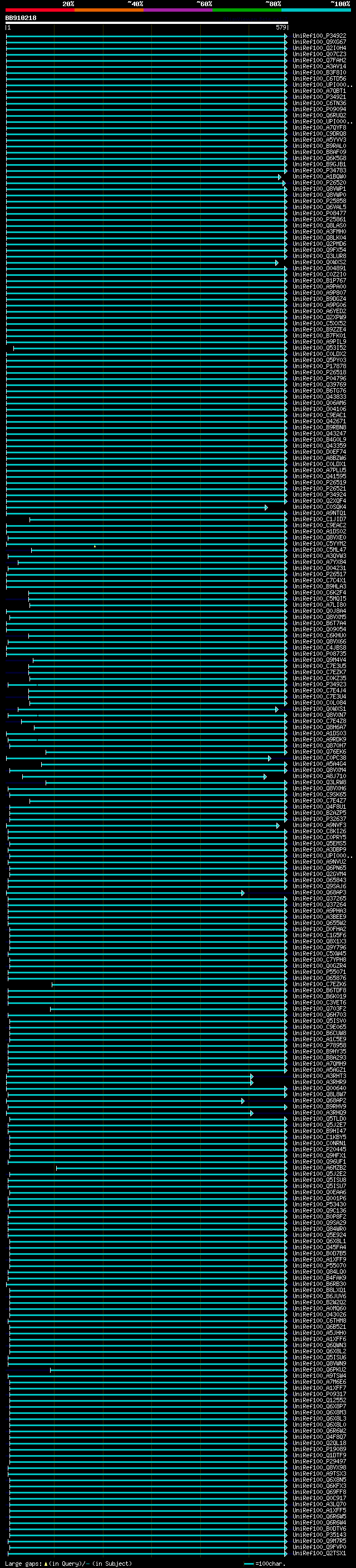Open entry UniRef100_Q8H6A7
This screenshot has height=1568, width=356.
coord(319,728)
